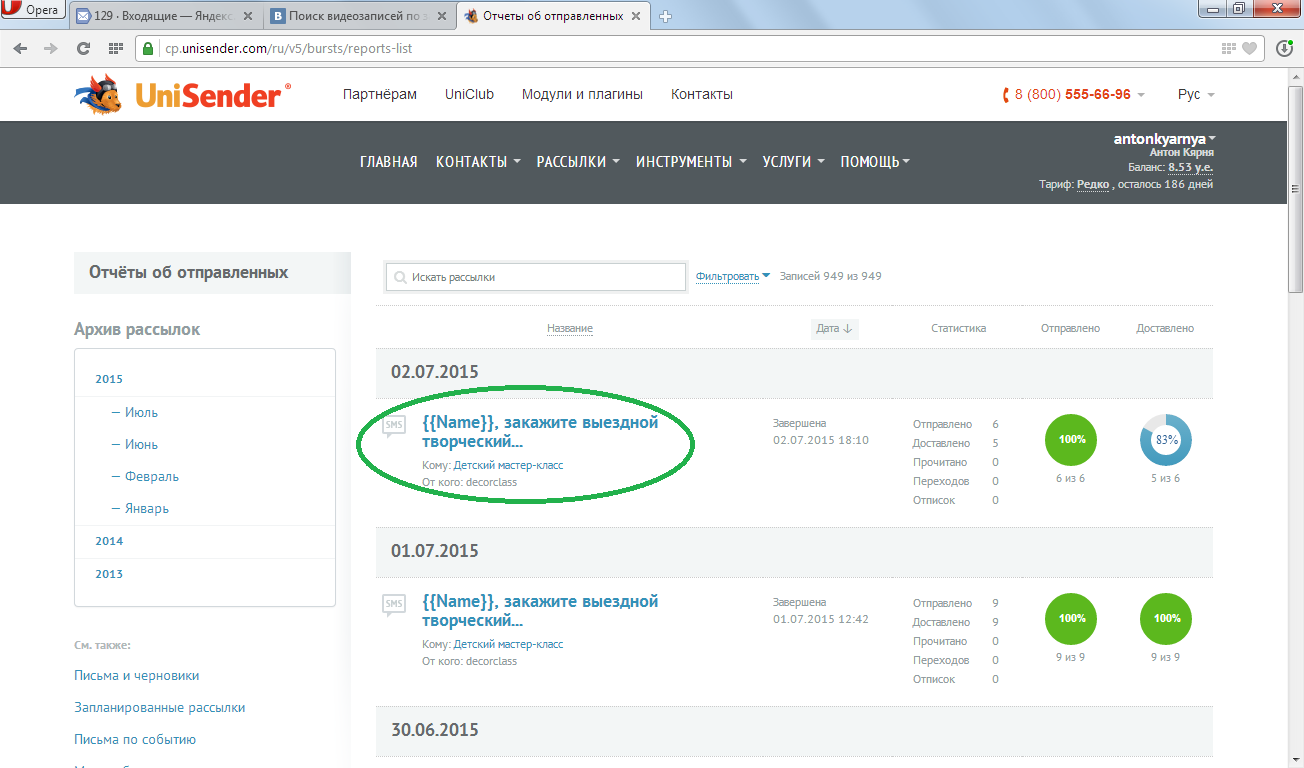The width and height of the screenshot is (1304, 768).
Task: Open Speed Dial grid icon left of address bar
Action: (115, 48)
